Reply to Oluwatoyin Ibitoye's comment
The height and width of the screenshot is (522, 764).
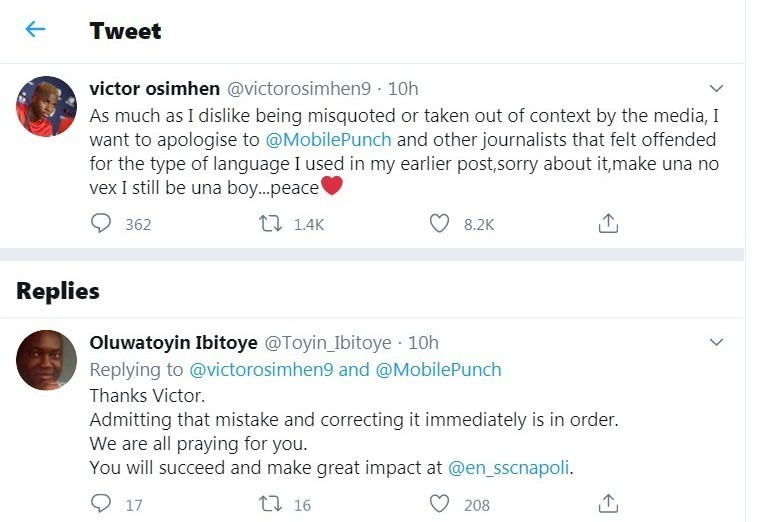click(x=101, y=504)
